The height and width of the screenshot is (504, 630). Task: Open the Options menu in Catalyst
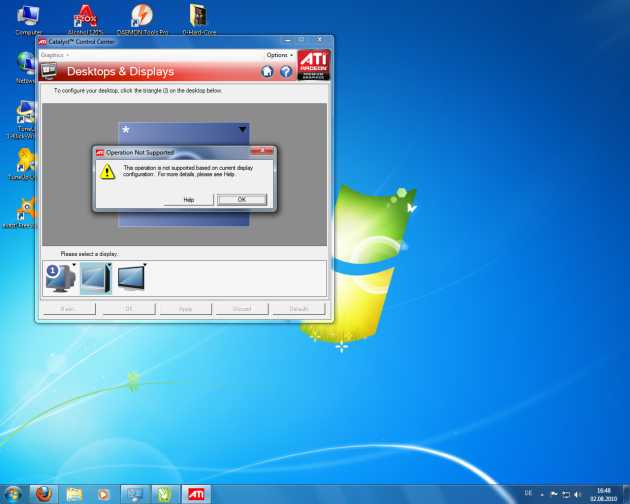pos(279,55)
